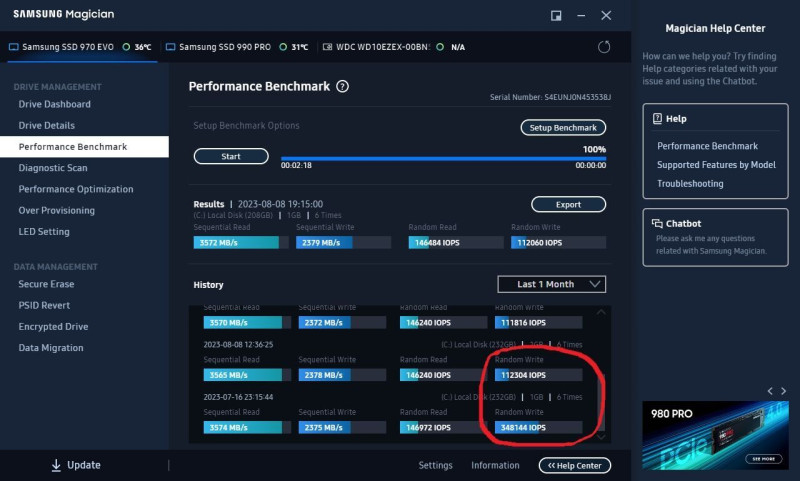Screen dimensions: 800x481
Task: Click the 3572 MB/s sequential read result
Action: click(239, 243)
